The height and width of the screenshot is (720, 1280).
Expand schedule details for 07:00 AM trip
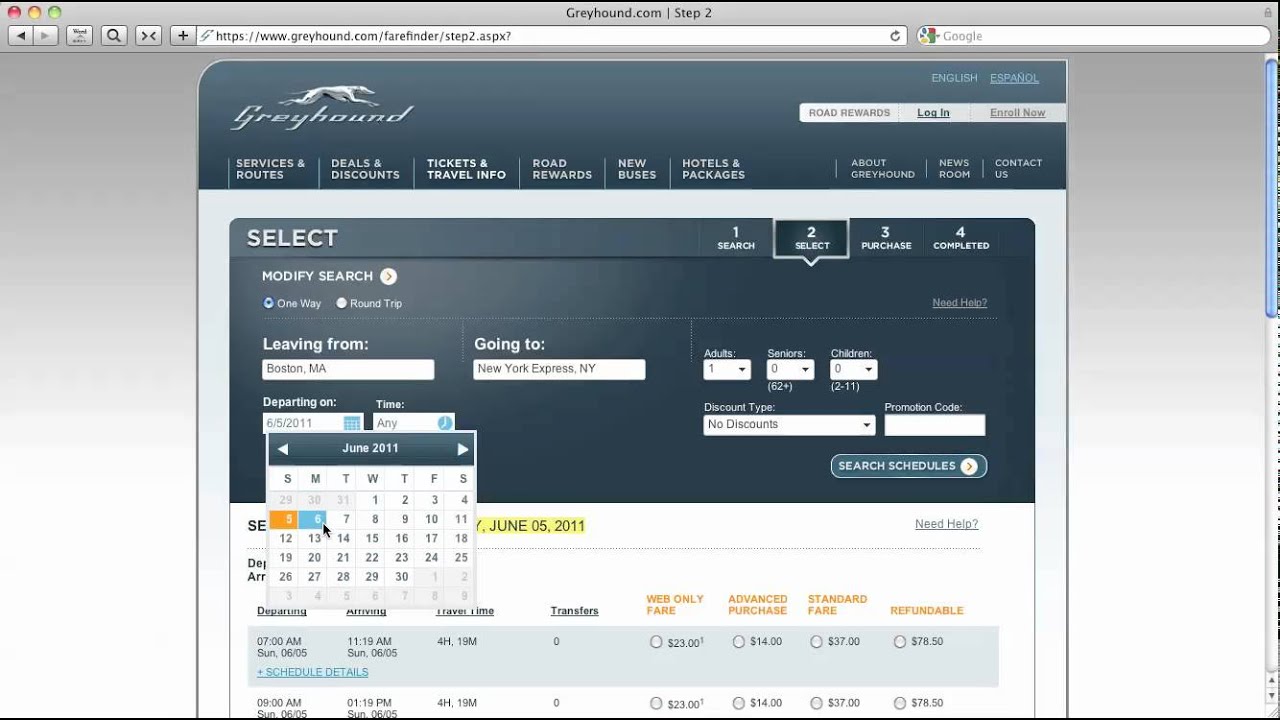coord(312,672)
